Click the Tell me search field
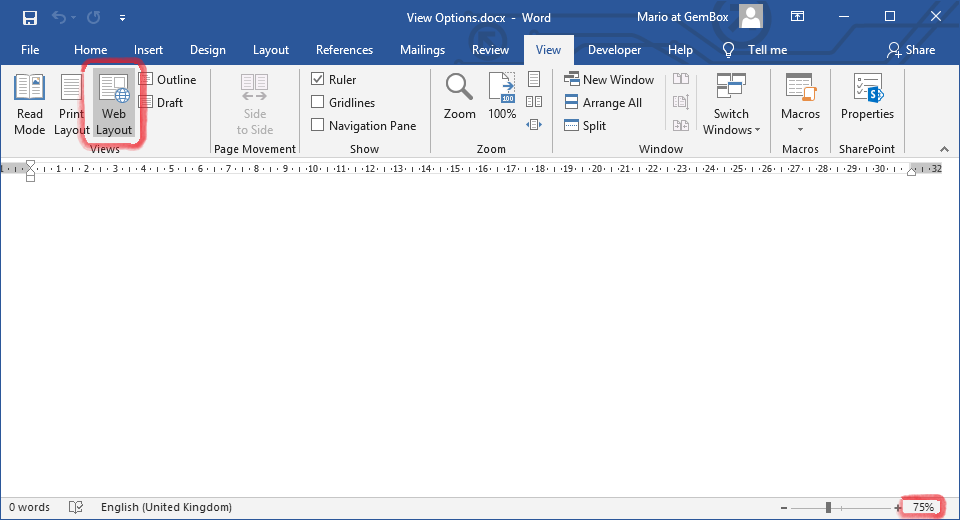Viewport: 960px width, 520px height. coord(766,50)
